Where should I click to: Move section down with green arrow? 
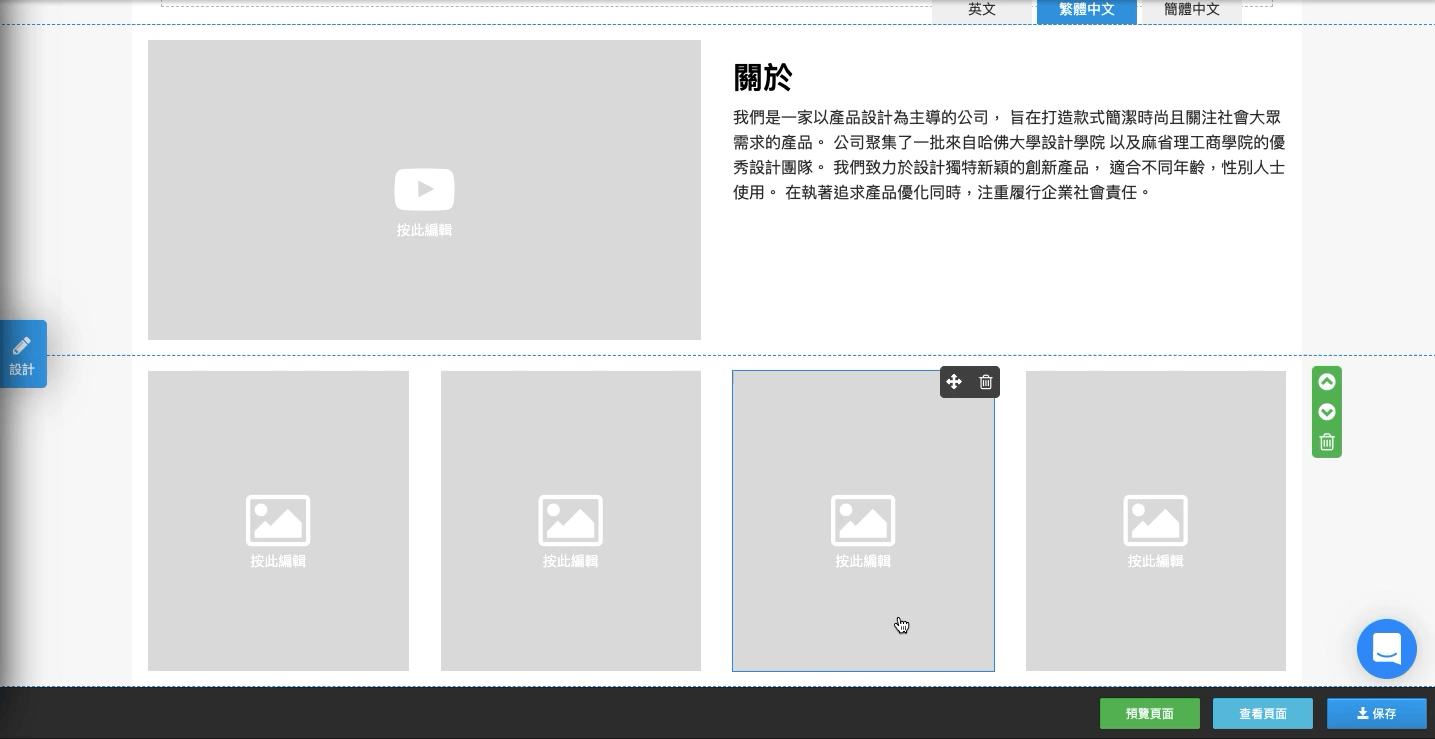point(1327,412)
